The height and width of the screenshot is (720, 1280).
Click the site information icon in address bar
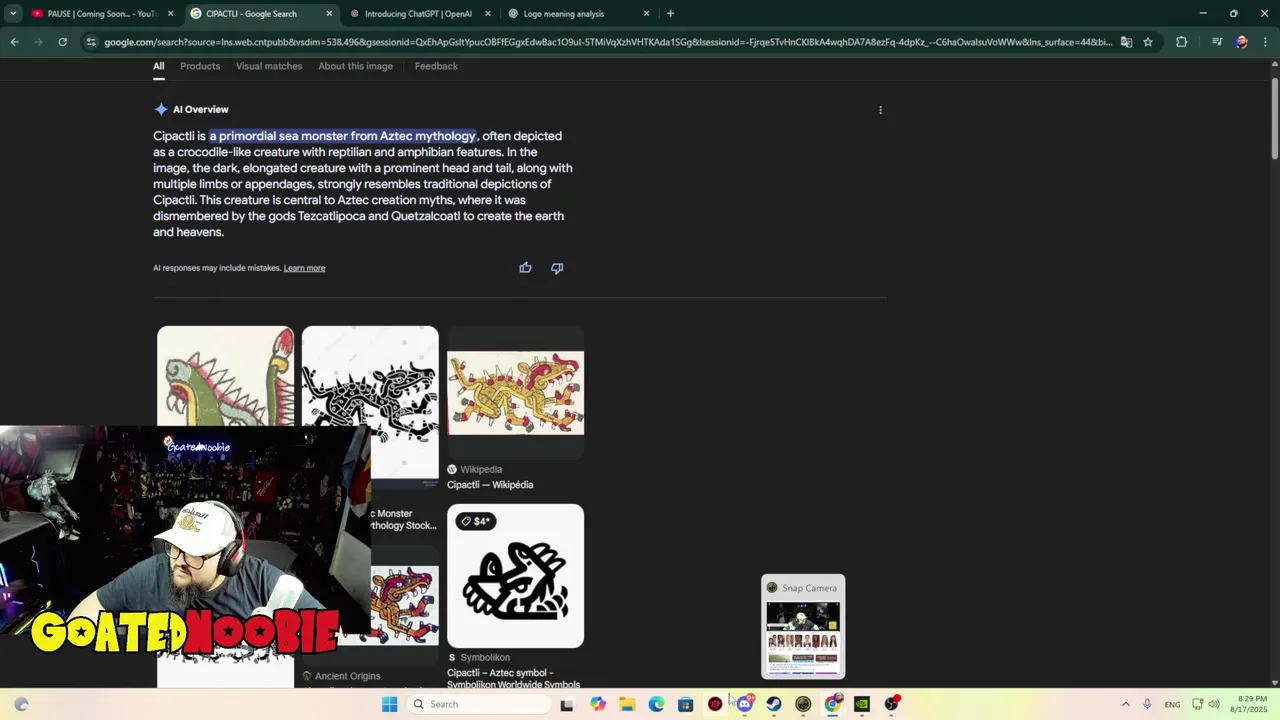(x=91, y=42)
